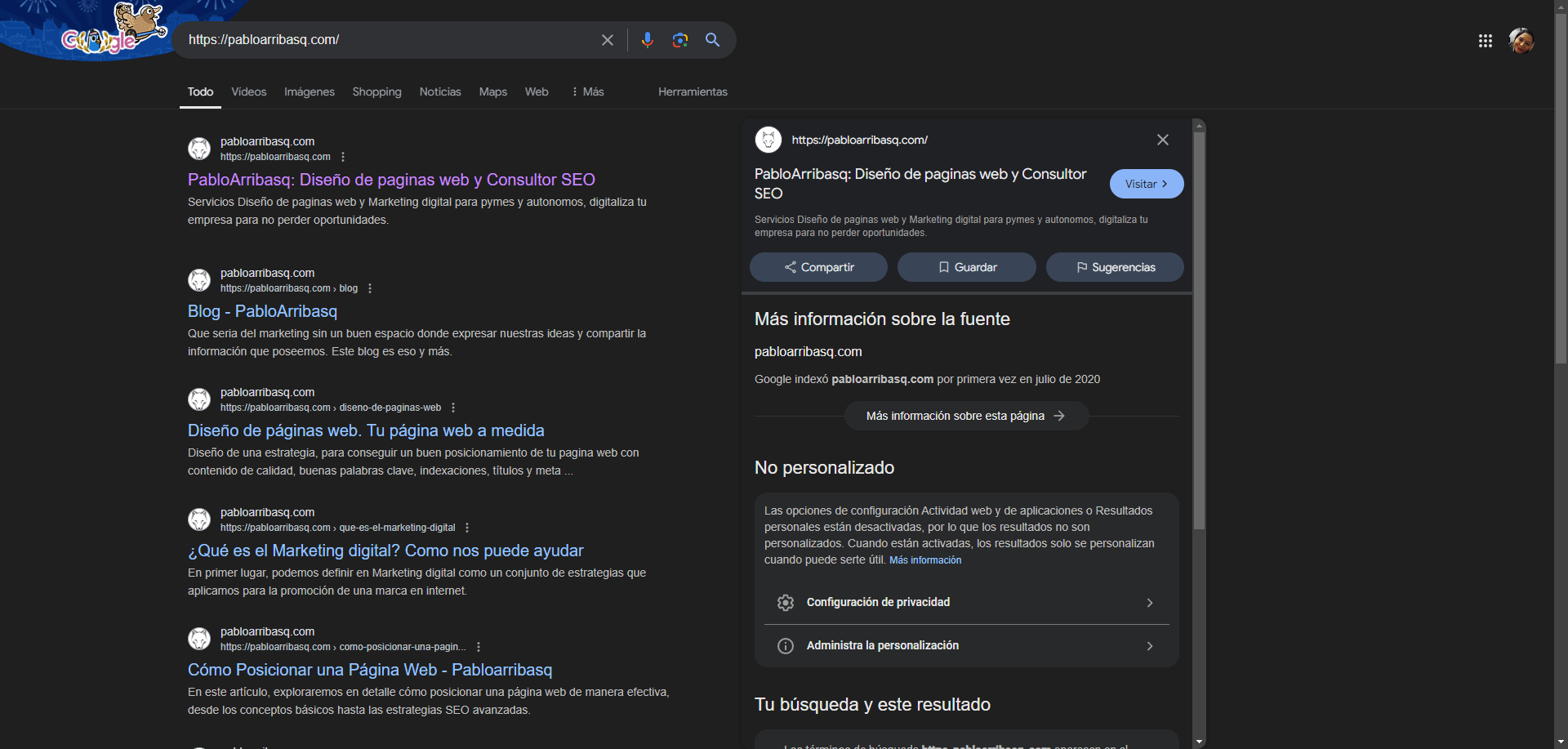Click Sugerencias in the info panel
Screen dimensions: 1568x749
(x=1115, y=267)
